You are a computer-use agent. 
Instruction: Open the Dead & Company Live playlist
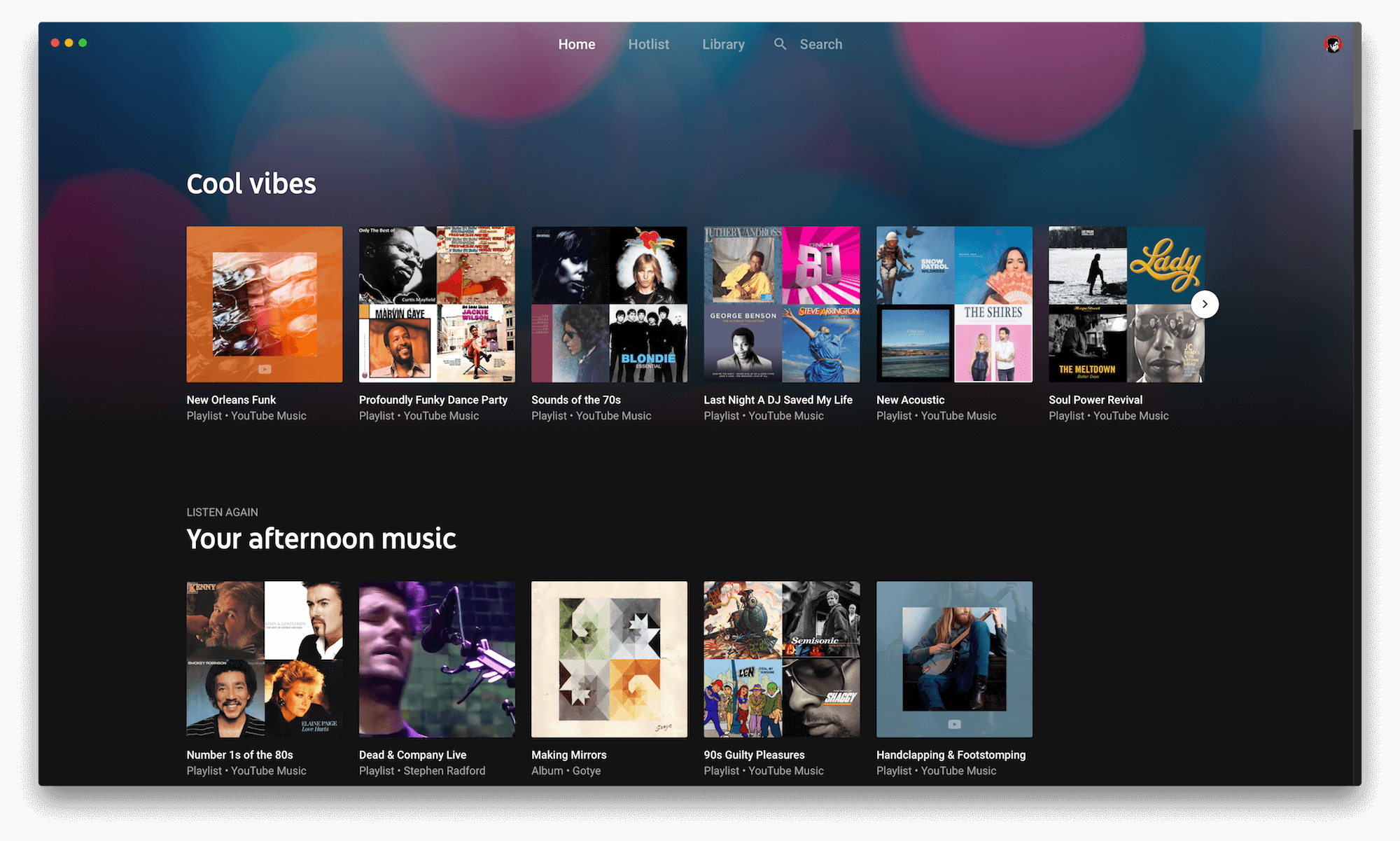[x=412, y=754]
